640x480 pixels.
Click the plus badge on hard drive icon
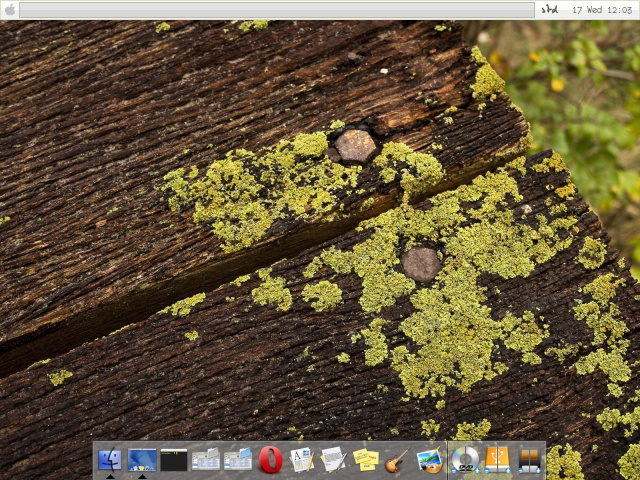pos(538,470)
